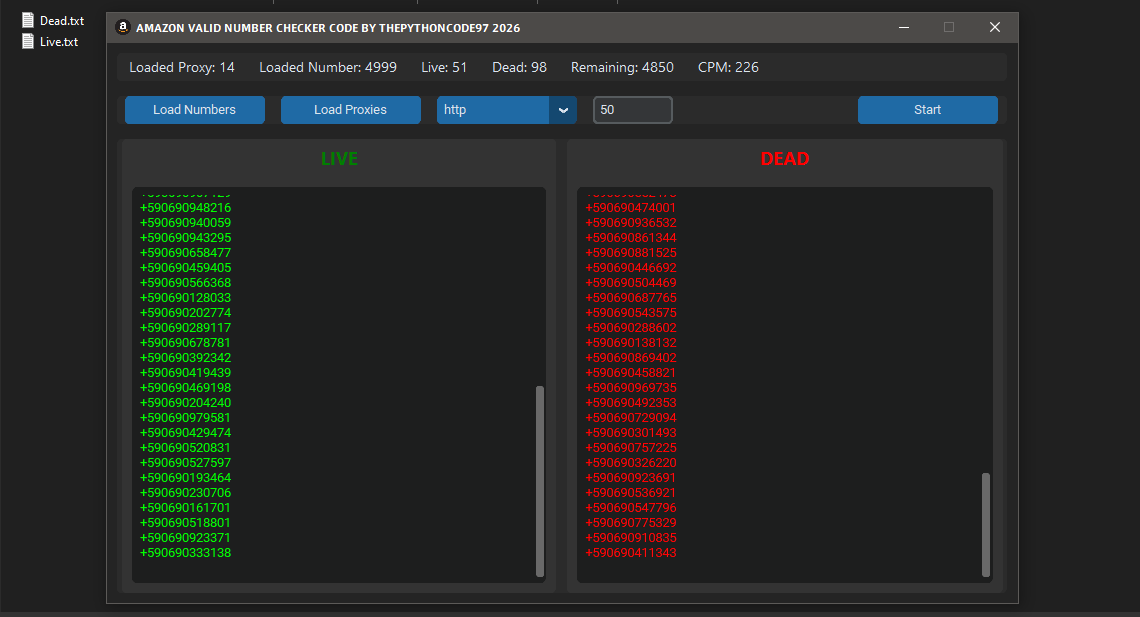This screenshot has width=1140, height=617.
Task: Select dead number +590690869402
Action: 631,358
